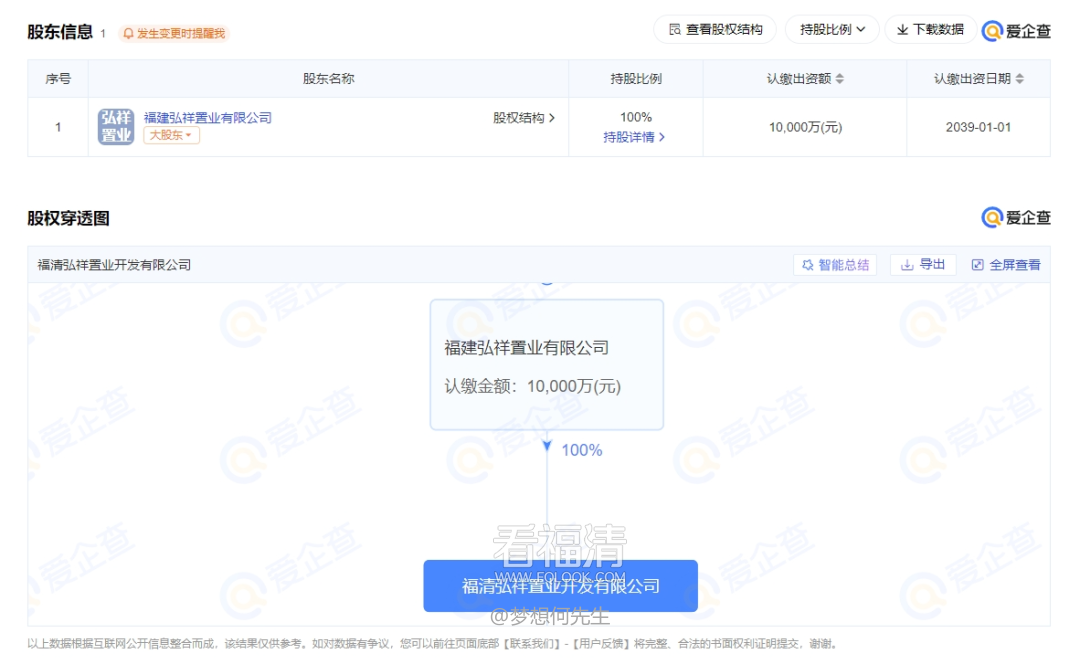Click the Aiqicha logo beside 下载数据
Screen dimensions: 1080x664
[x=1016, y=31]
